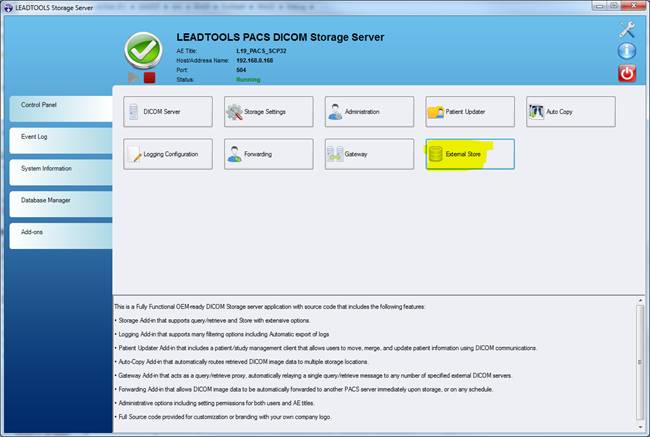Image resolution: width=650 pixels, height=437 pixels.
Task: Switch to the Event Log tab
Action: pyautogui.click(x=61, y=141)
